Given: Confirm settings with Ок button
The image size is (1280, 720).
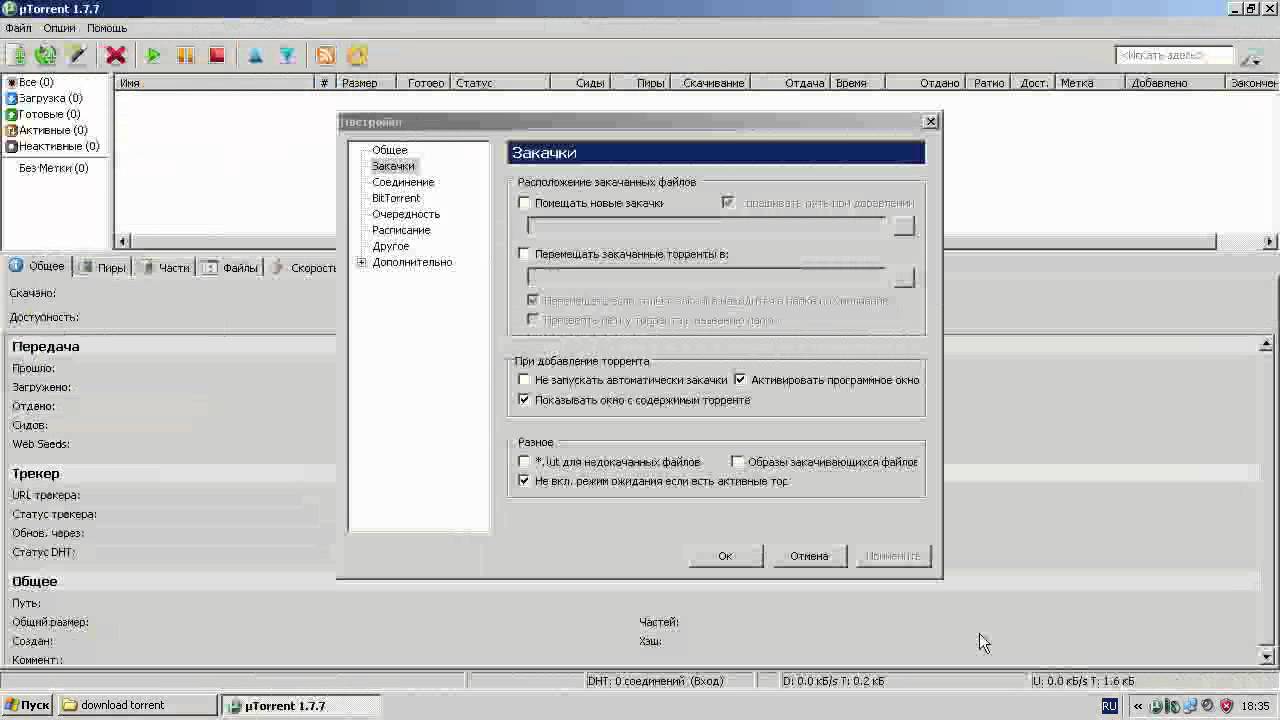Looking at the screenshot, I should pyautogui.click(x=726, y=556).
